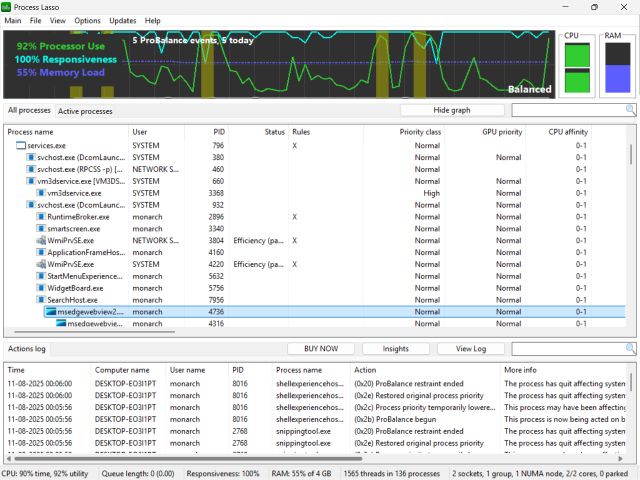Click the ApplicationFrameHost process icon
The width and height of the screenshot is (640, 480).
coord(41,252)
